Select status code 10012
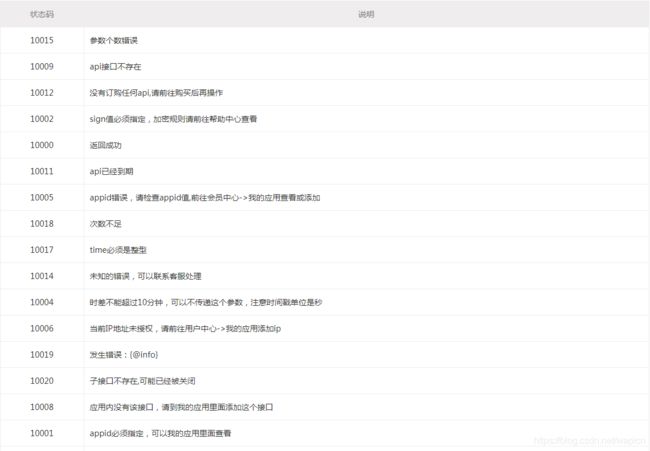 (x=42, y=92)
